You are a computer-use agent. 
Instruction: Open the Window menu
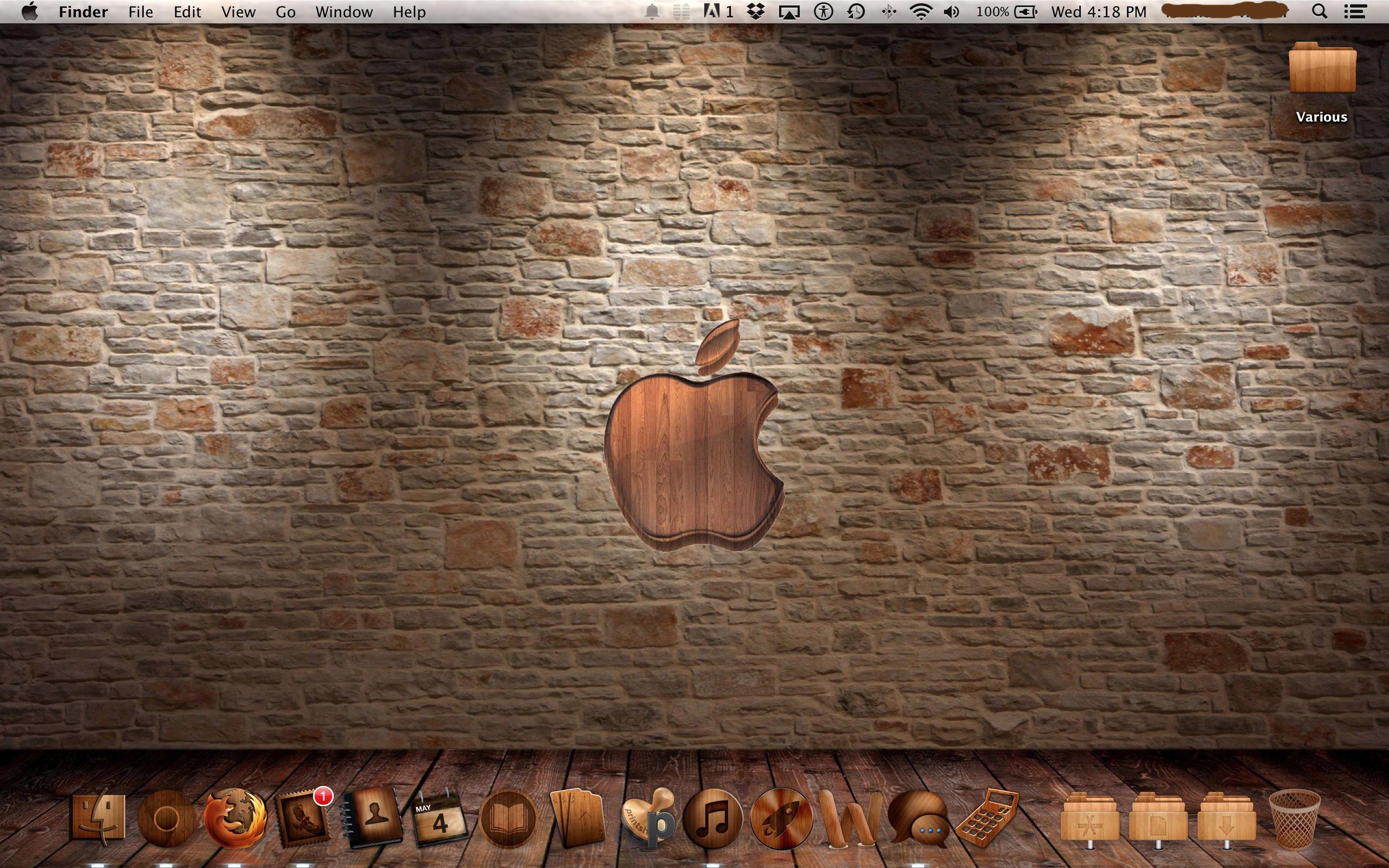pyautogui.click(x=344, y=11)
